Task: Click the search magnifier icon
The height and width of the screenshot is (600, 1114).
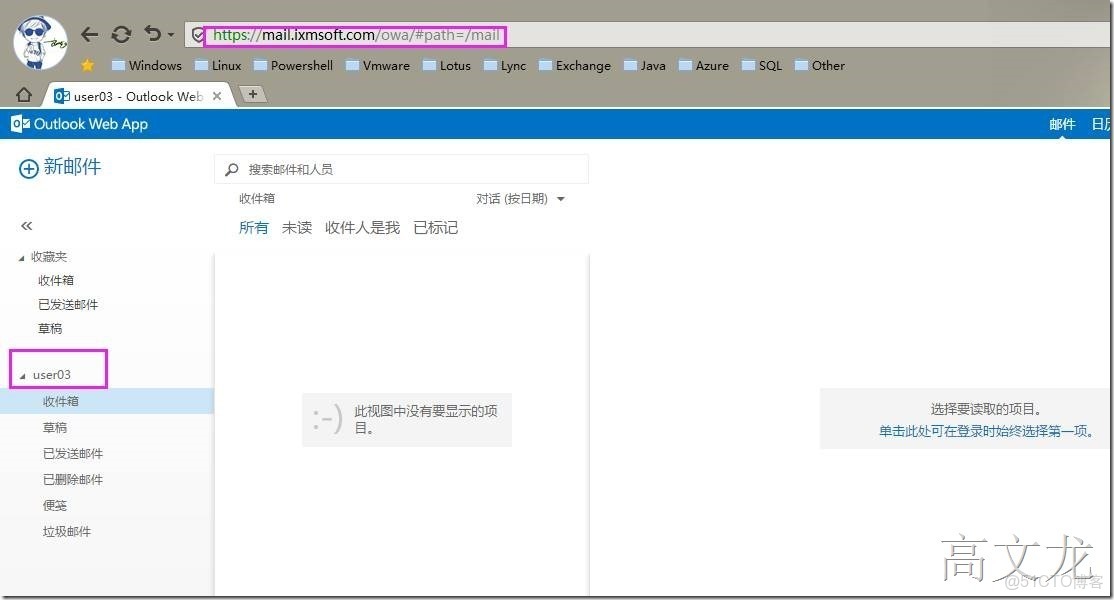Action: (x=231, y=169)
